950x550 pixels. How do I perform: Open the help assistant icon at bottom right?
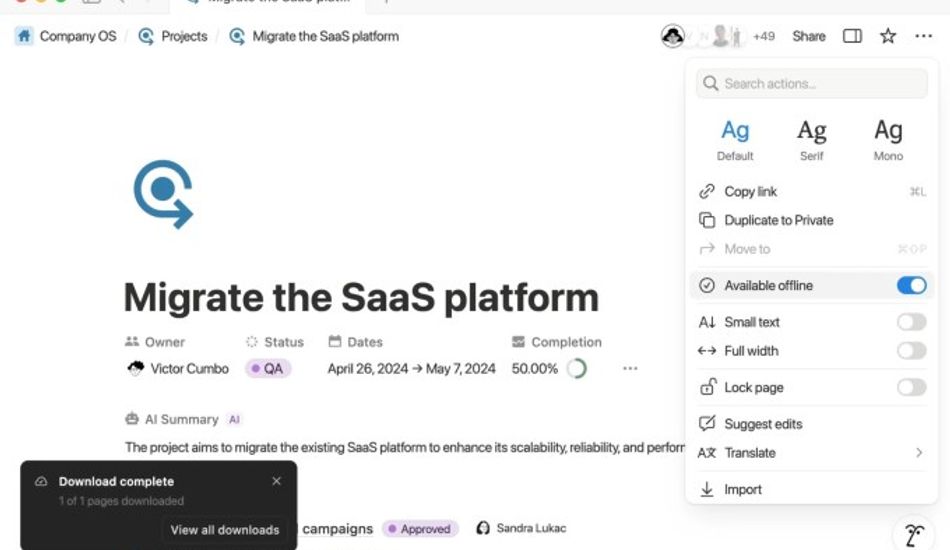coord(913,535)
